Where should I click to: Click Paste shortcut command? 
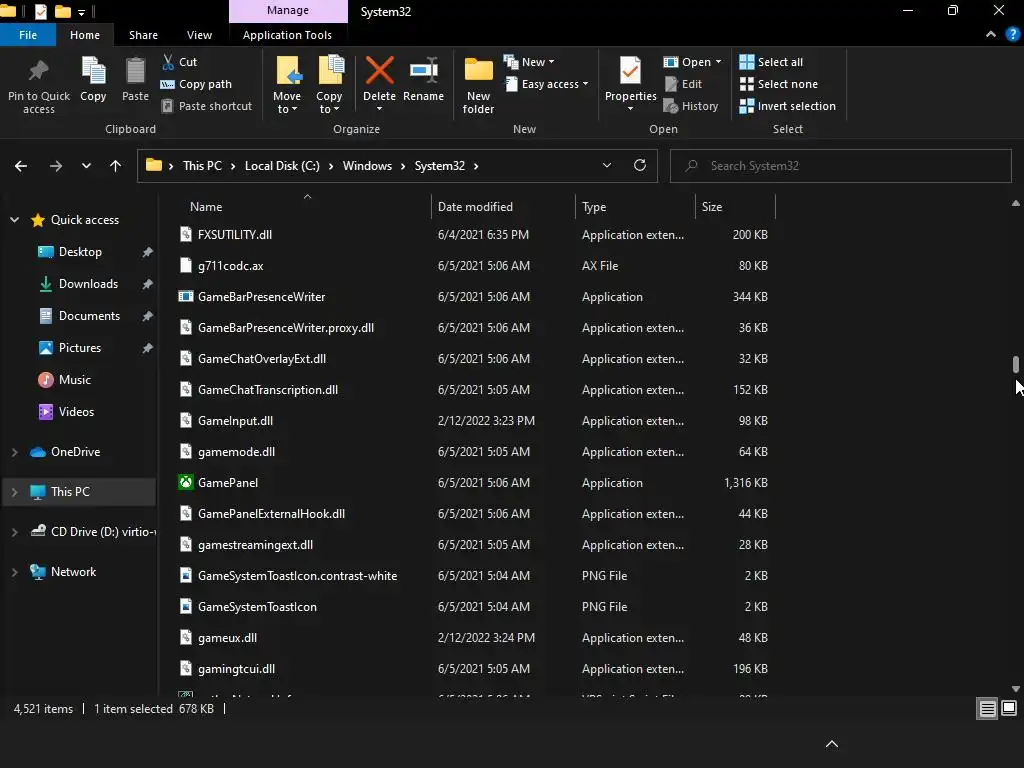click(206, 106)
